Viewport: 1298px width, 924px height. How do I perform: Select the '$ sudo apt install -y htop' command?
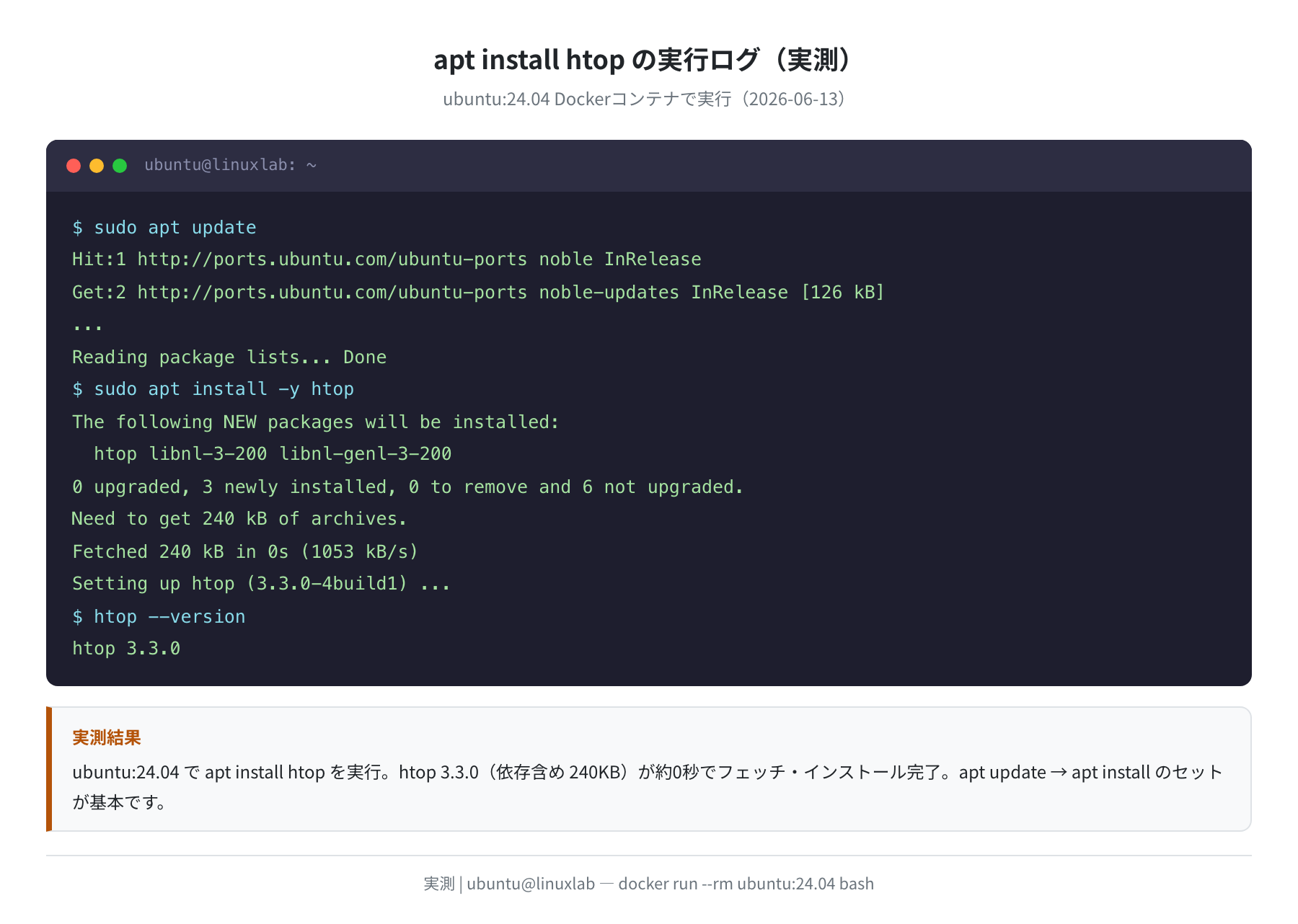(213, 389)
